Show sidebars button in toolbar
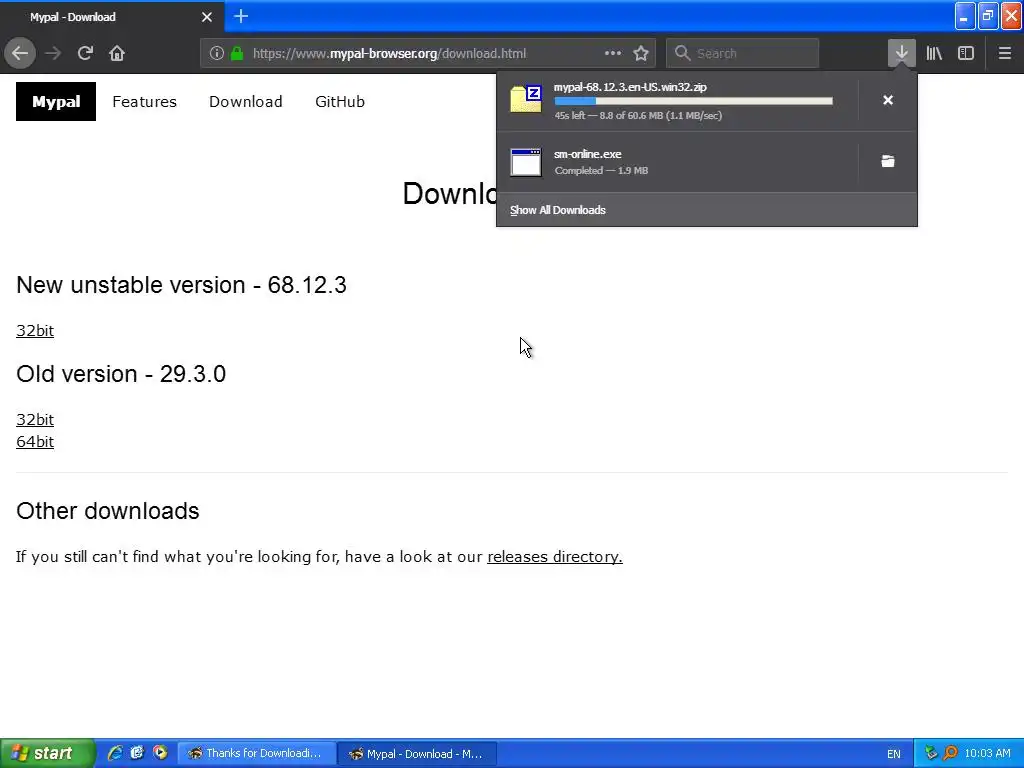1024x768 pixels. pyautogui.click(x=966, y=54)
